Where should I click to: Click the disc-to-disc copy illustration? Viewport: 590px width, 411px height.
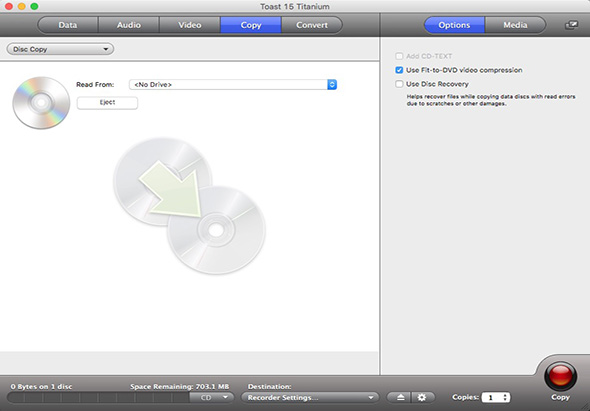point(189,206)
